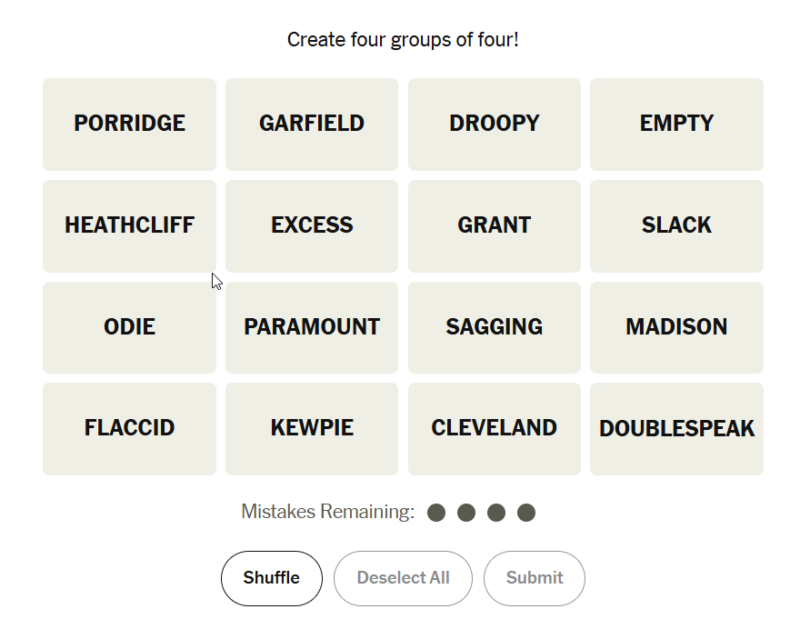
Task: Choose the ODIE tile
Action: point(130,328)
